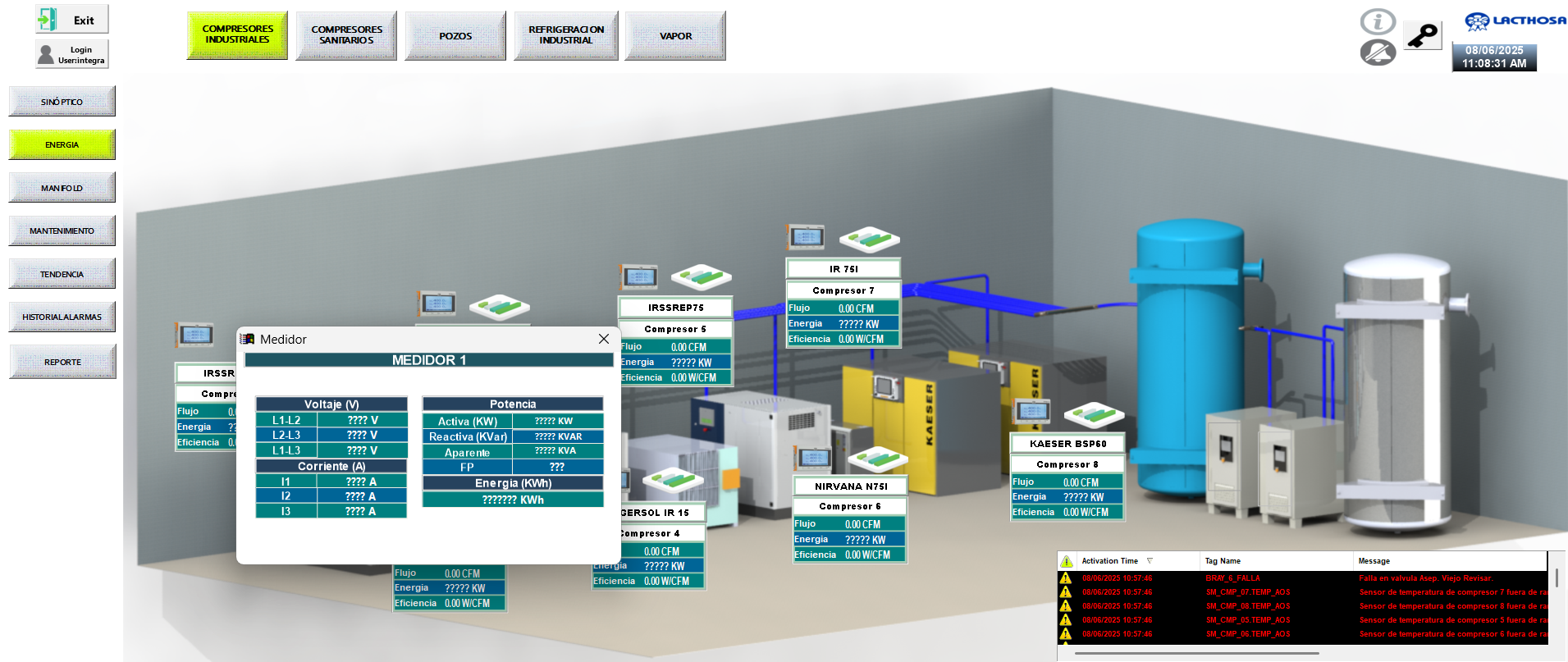Image resolution: width=1568 pixels, height=662 pixels.
Task: Open the REPORTE screen
Action: tap(62, 362)
